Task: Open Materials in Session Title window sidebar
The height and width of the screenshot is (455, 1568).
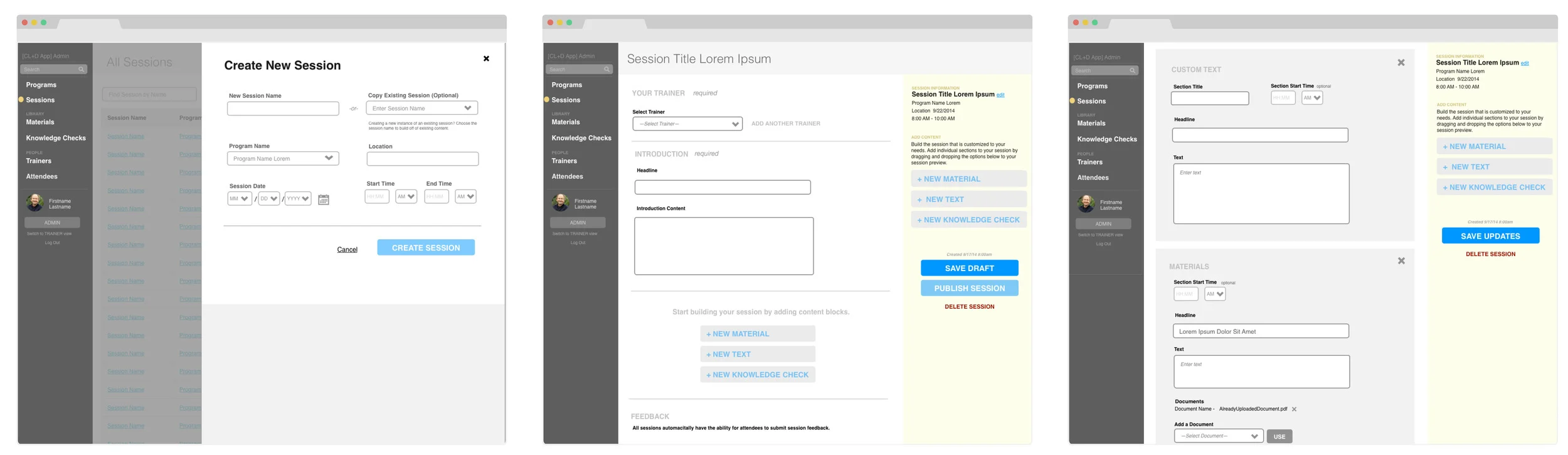Action: point(566,122)
